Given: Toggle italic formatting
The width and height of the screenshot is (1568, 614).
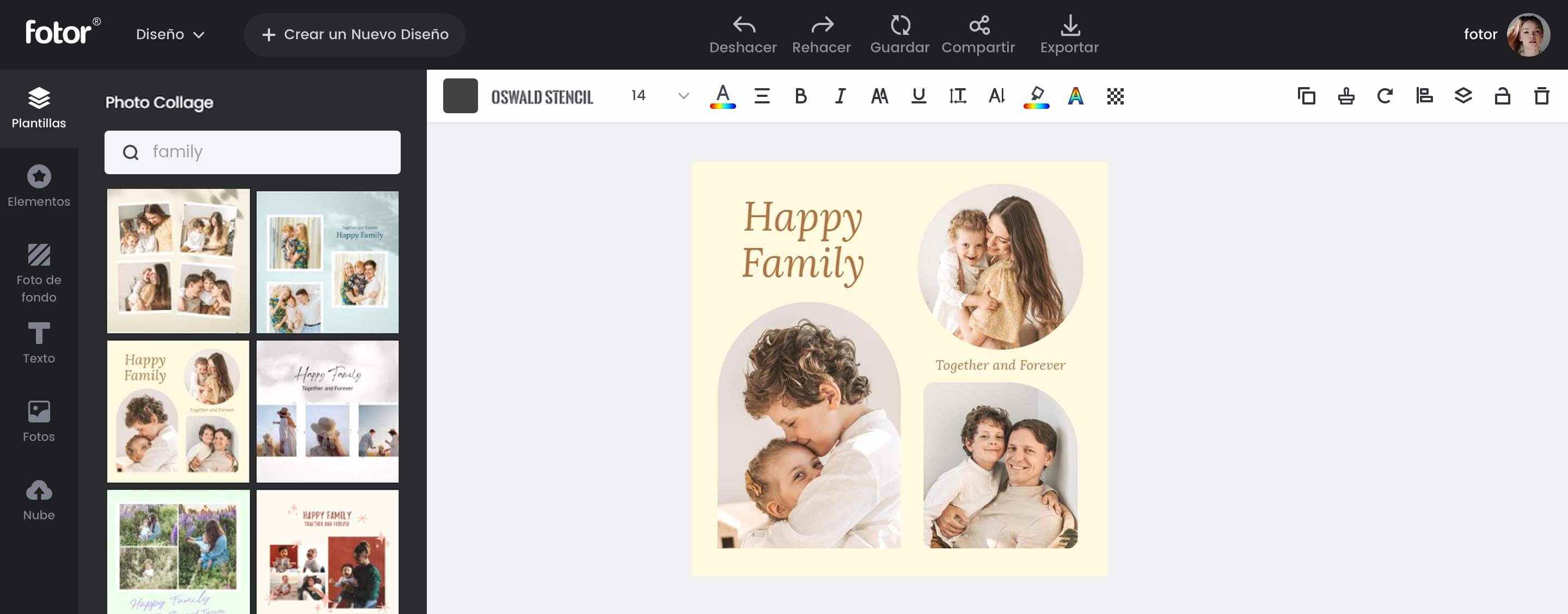Looking at the screenshot, I should (840, 96).
